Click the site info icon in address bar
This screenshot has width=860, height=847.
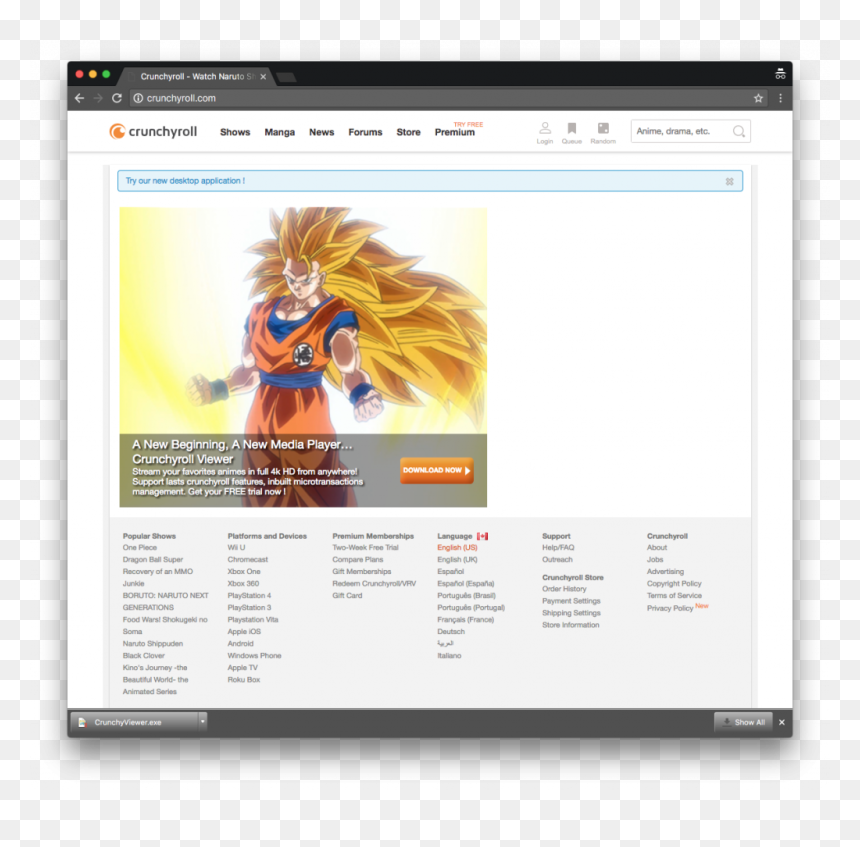(138, 98)
